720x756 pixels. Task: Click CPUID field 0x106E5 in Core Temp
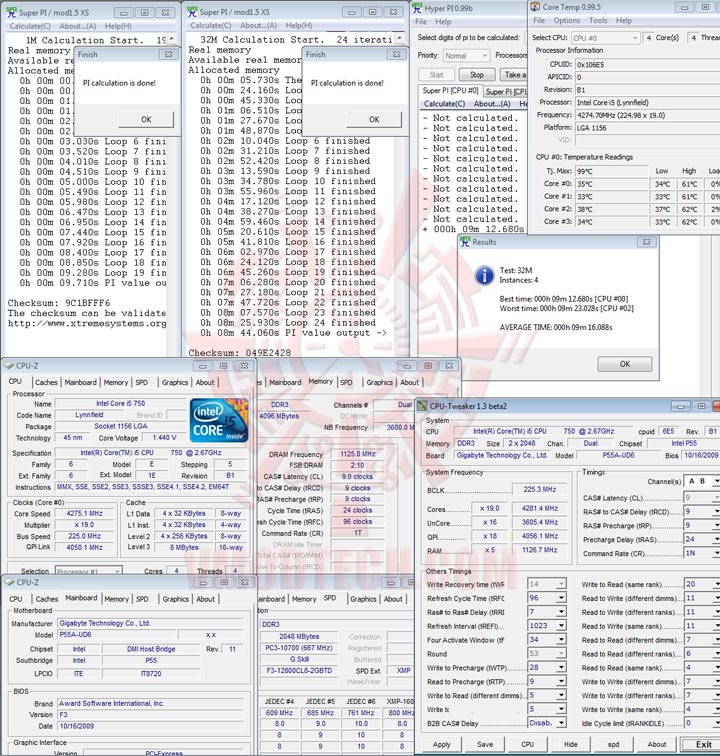pyautogui.click(x=648, y=65)
